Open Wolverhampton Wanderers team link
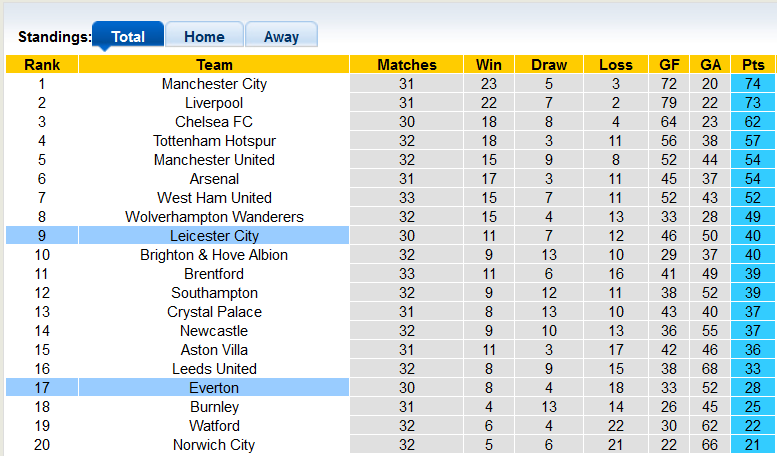Screen dimensions: 777x456 click(x=214, y=217)
